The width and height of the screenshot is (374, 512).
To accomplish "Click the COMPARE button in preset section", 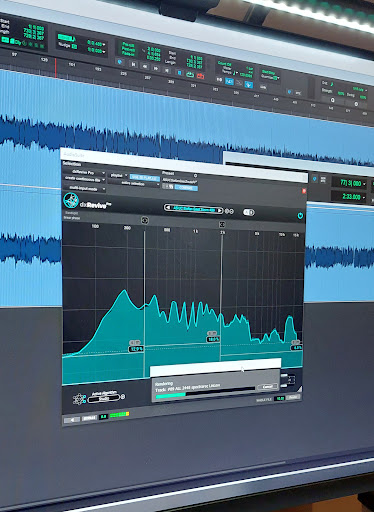I will 186,188.
